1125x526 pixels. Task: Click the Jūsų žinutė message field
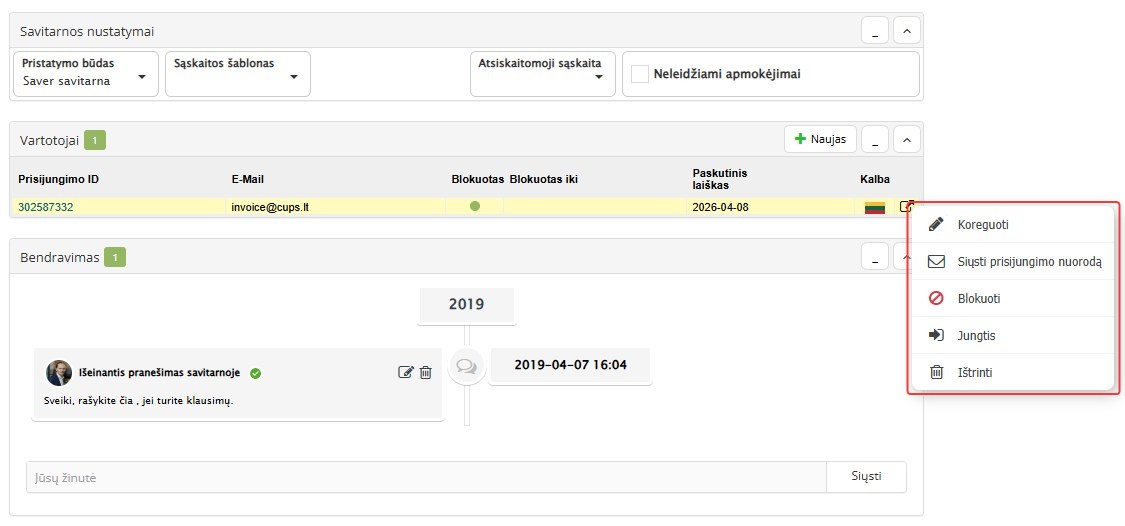[x=426, y=477]
